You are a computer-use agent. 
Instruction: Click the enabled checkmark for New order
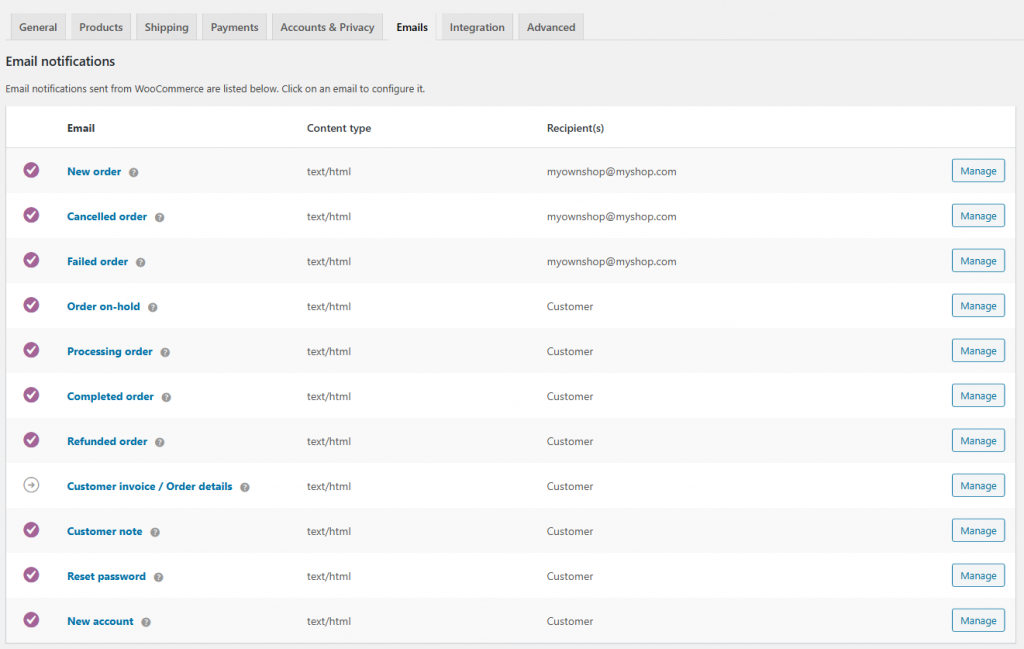pyautogui.click(x=31, y=170)
